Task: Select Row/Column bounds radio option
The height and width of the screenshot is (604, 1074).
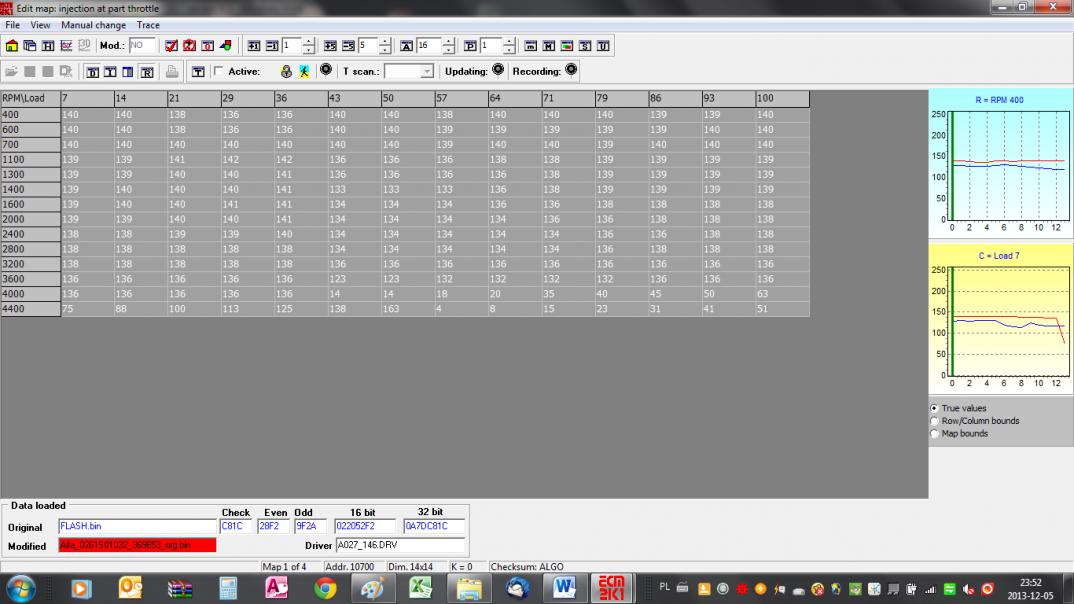Action: point(935,421)
